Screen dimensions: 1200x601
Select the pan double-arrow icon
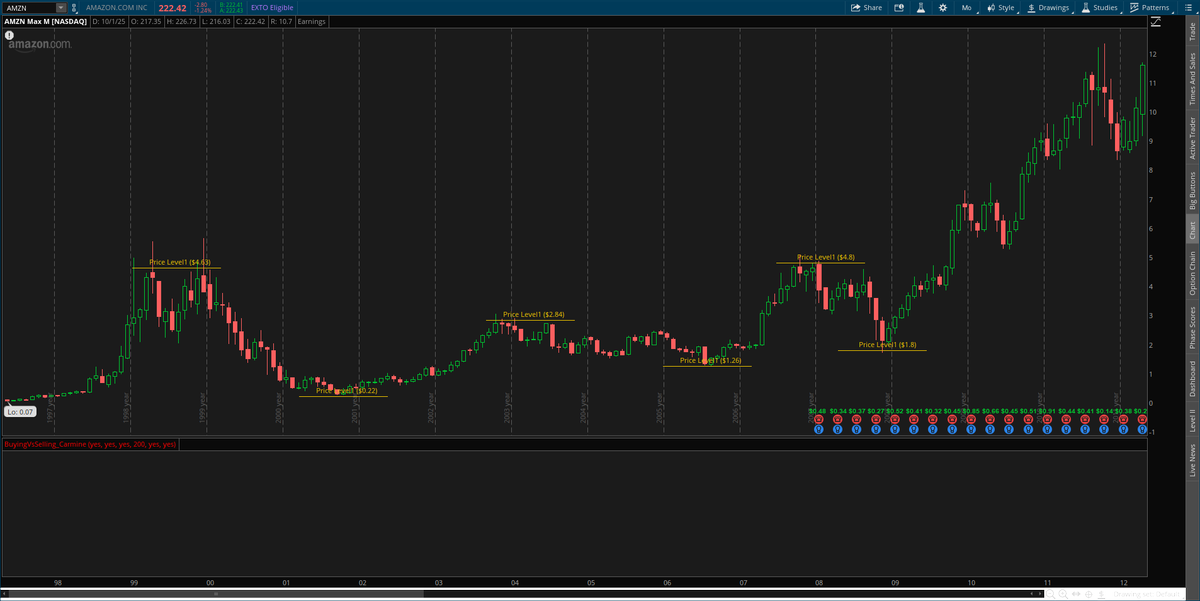[x=1076, y=594]
